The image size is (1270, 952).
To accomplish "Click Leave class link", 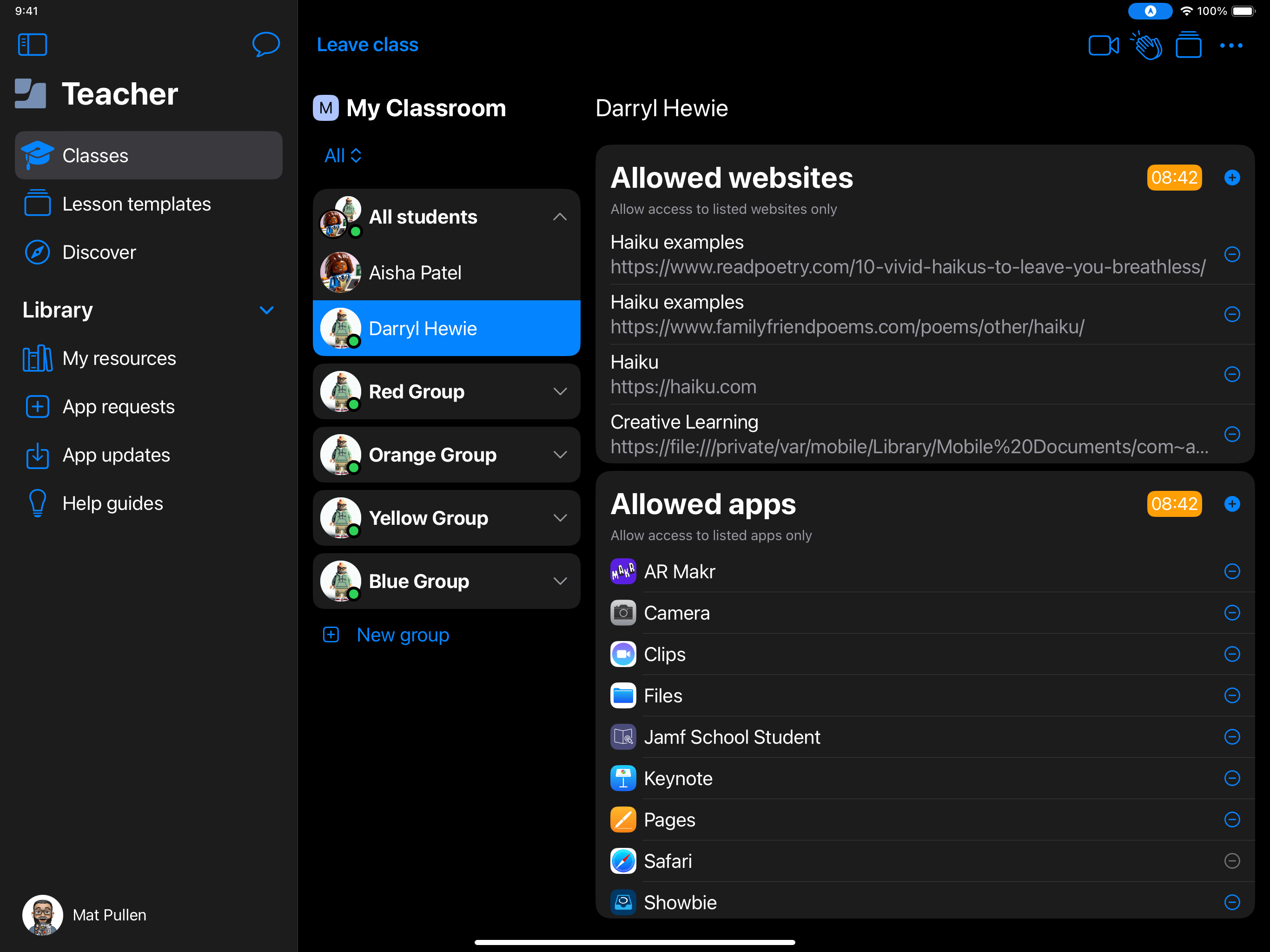I will click(x=367, y=45).
